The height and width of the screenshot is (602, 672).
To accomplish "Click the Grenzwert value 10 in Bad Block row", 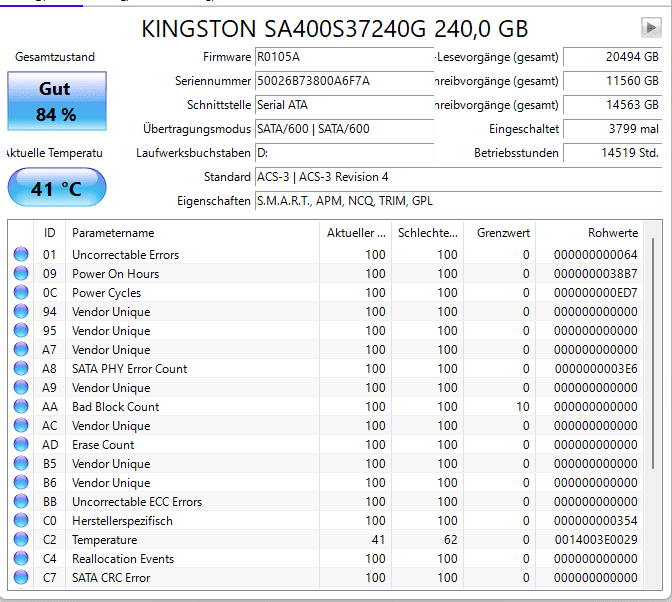I will [523, 407].
